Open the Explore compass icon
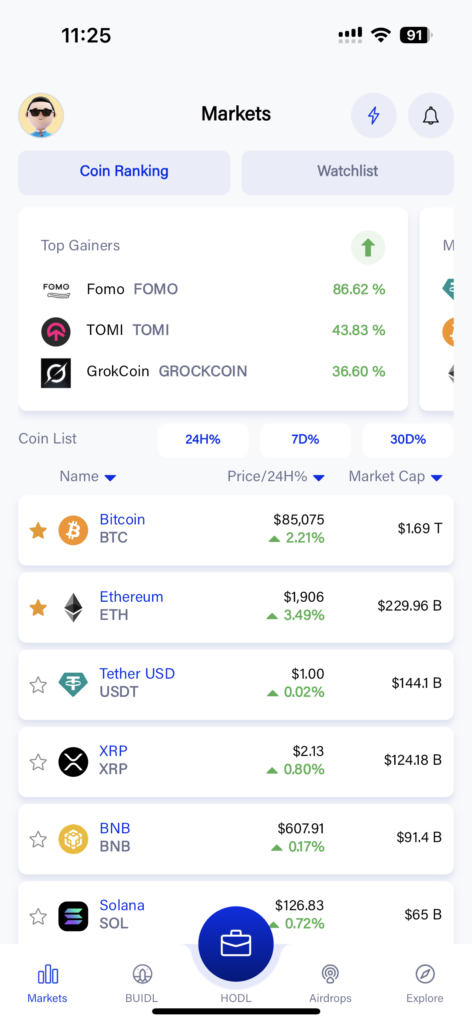 (425, 984)
